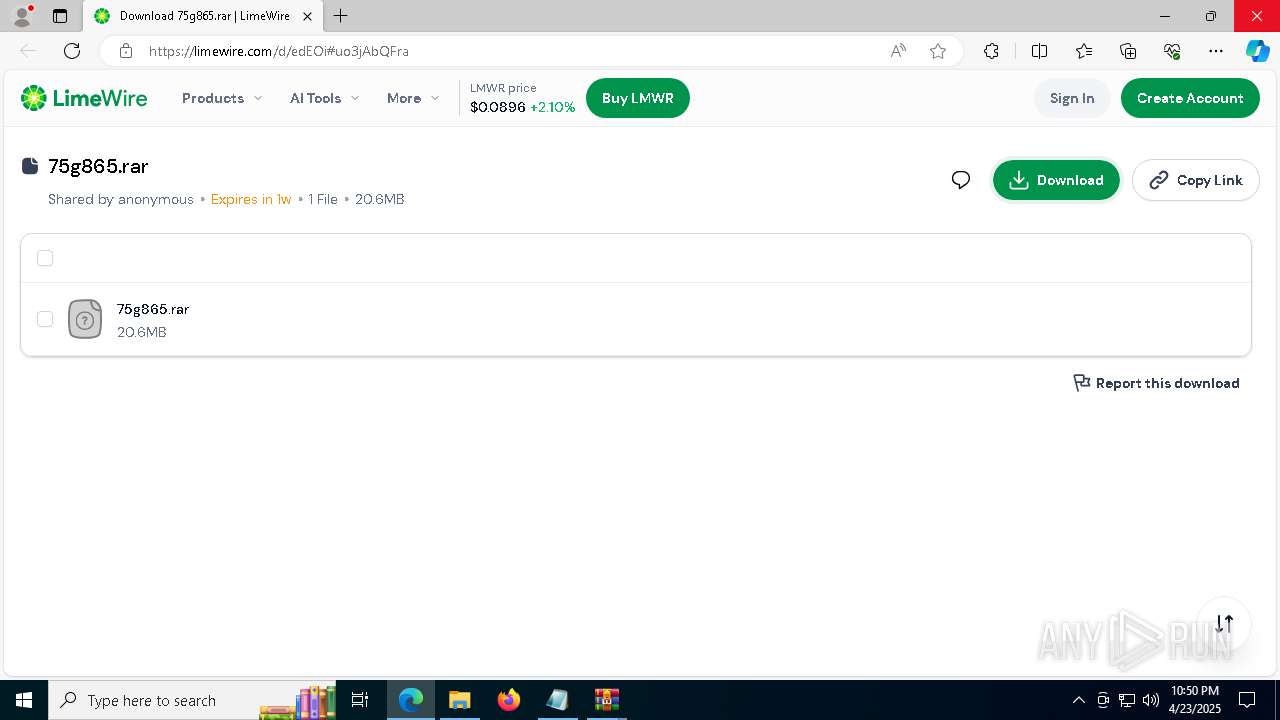Click the unknown file type icon for 75g865.rar
This screenshot has width=1280, height=720.
(x=85, y=319)
